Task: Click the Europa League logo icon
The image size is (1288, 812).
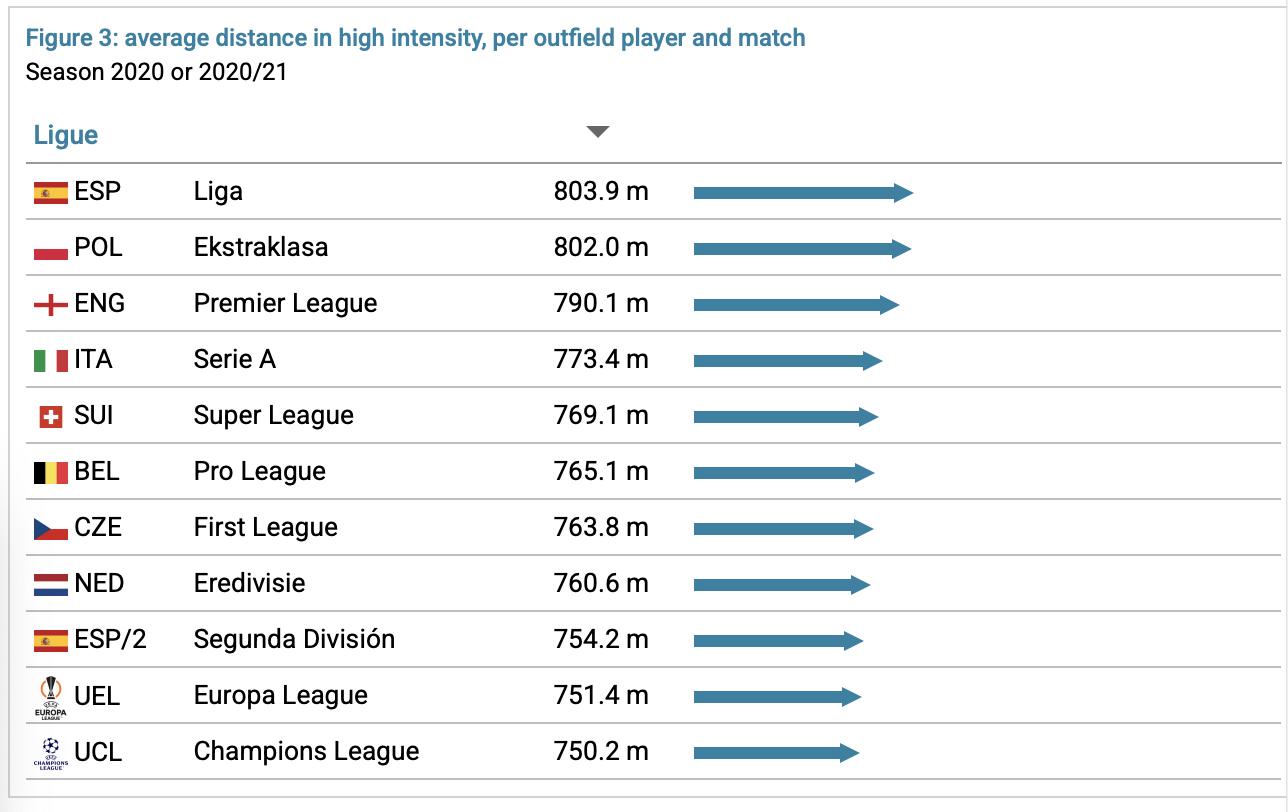Action: tap(50, 697)
